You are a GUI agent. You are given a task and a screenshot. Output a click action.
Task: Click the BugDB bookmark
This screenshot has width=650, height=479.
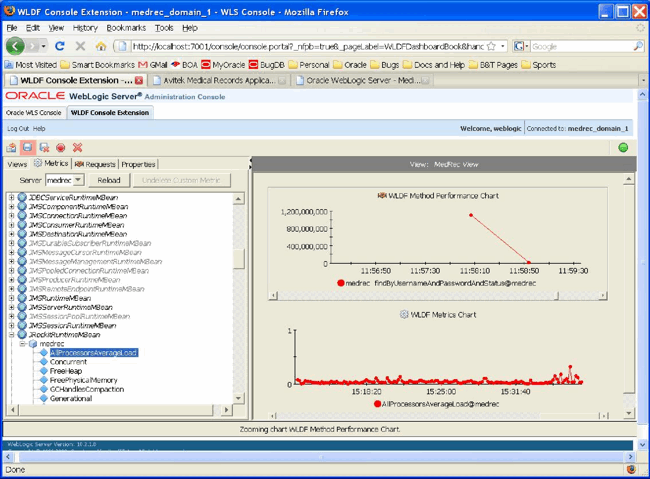point(267,65)
